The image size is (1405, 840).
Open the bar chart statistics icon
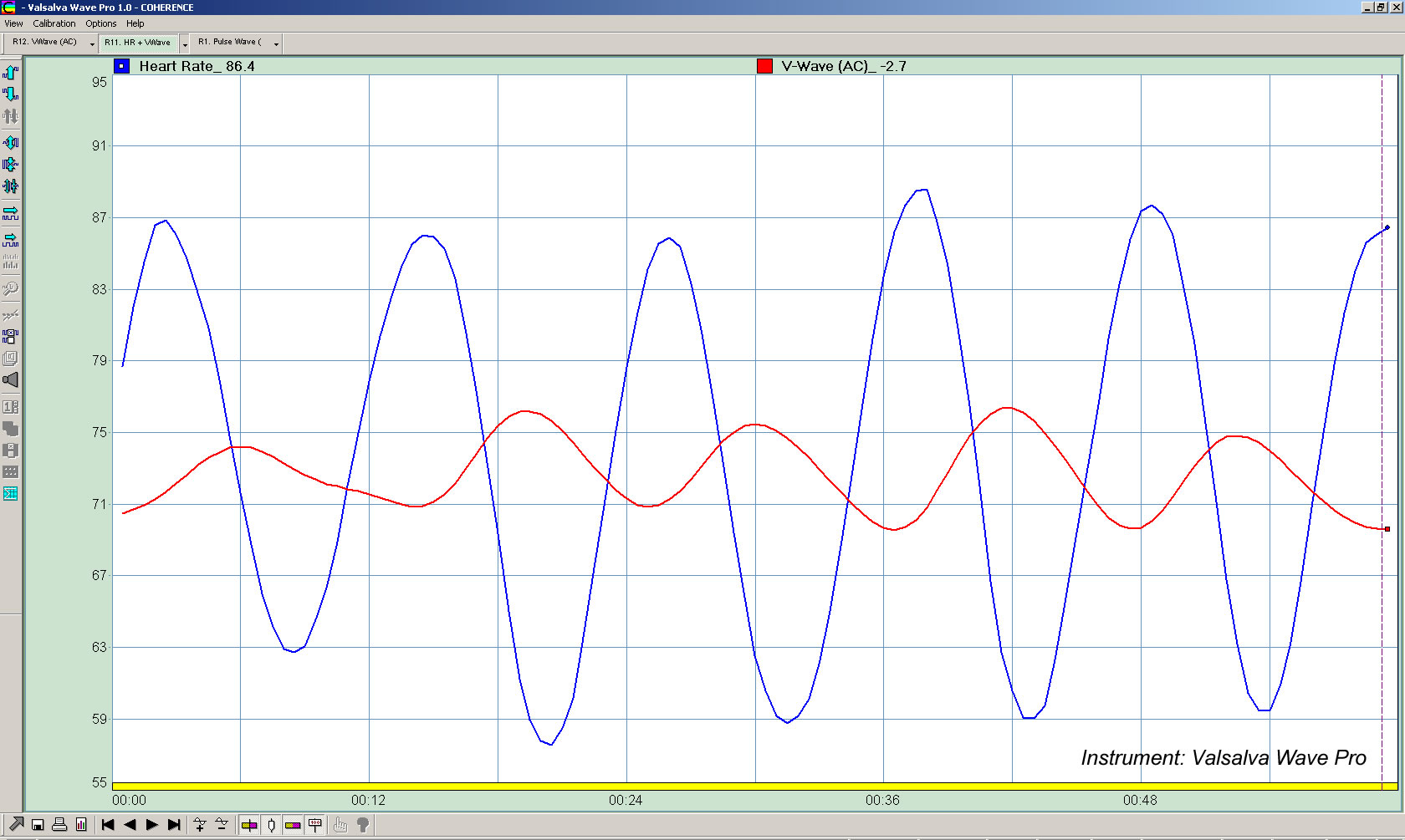coord(81,825)
